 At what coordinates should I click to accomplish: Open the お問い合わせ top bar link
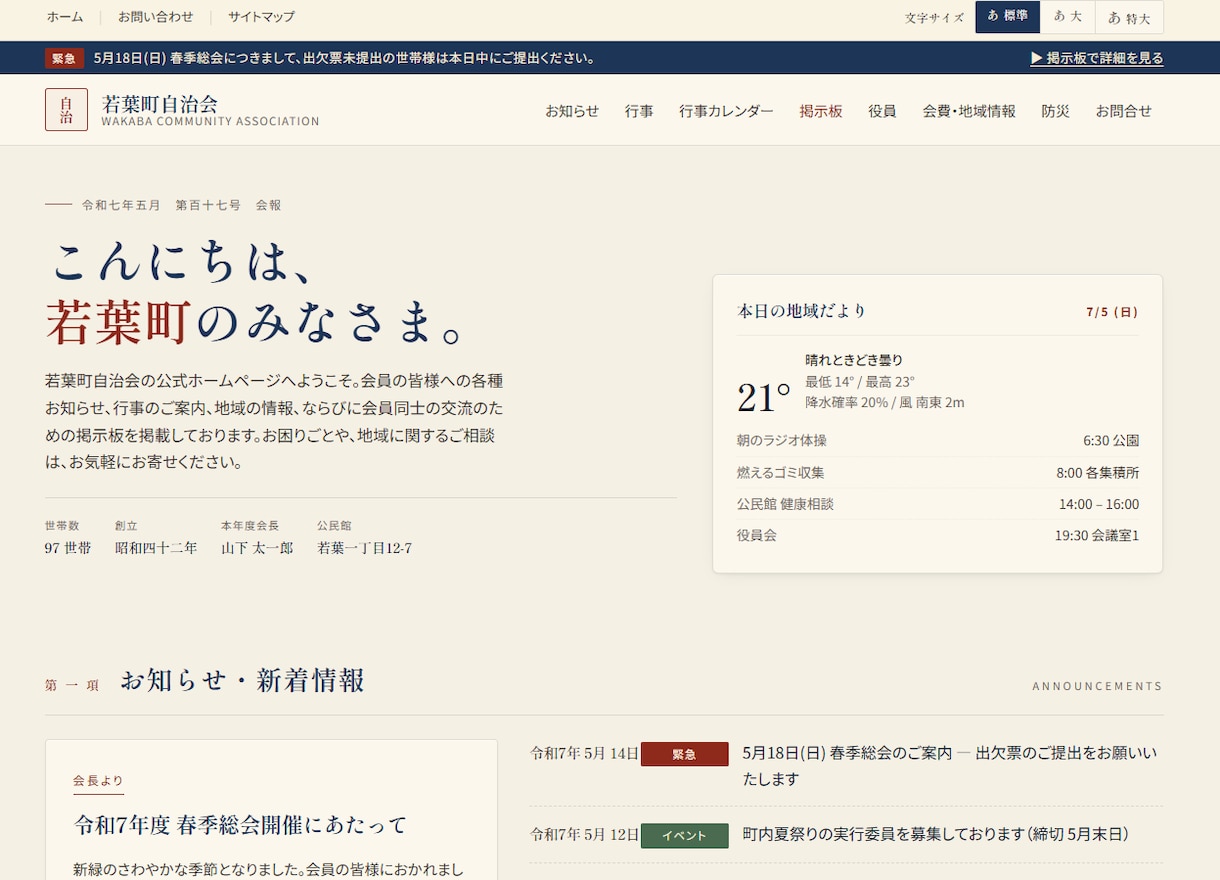[155, 17]
